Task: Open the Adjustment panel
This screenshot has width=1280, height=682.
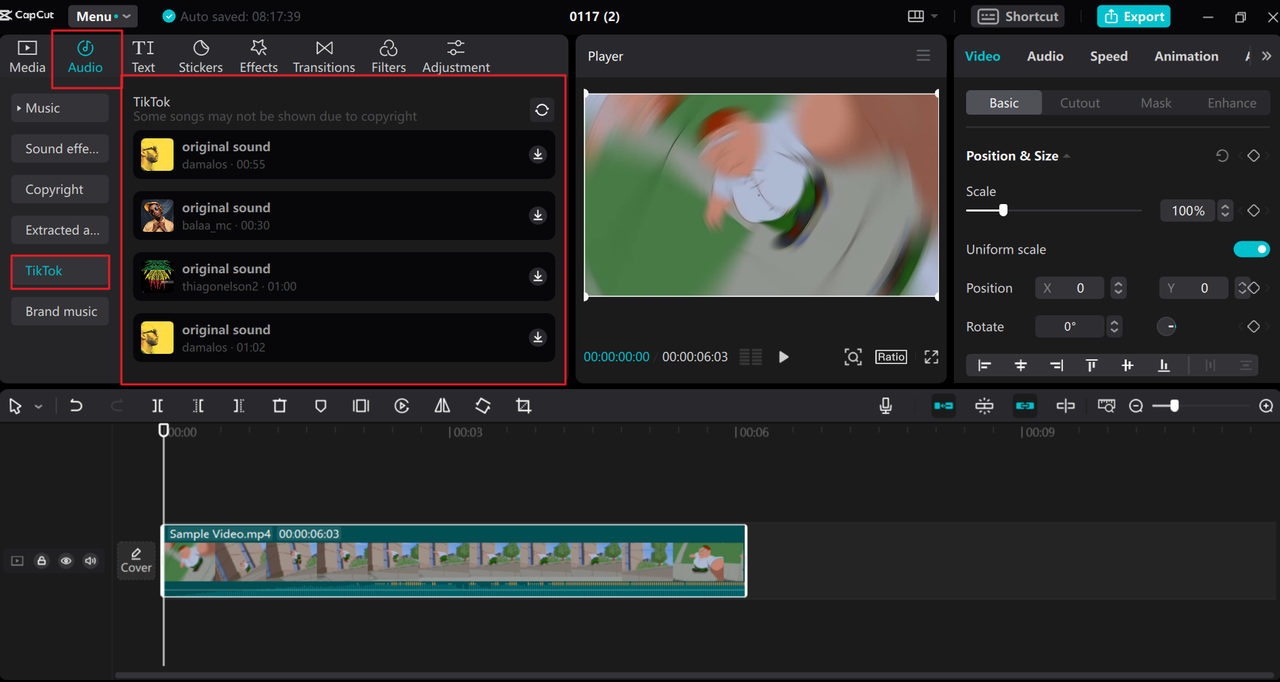Action: click(x=456, y=56)
